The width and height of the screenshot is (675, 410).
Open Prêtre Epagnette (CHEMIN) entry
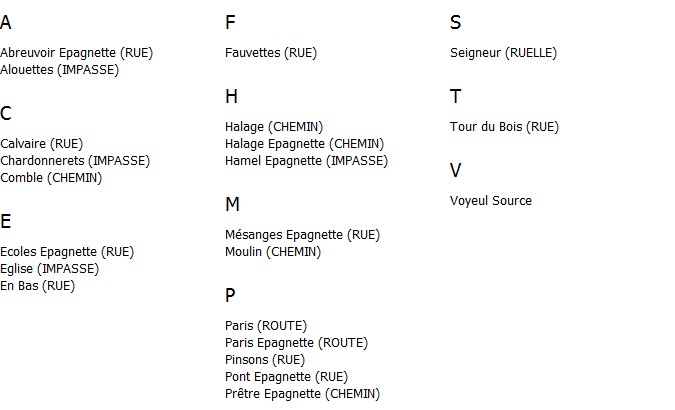tap(303, 394)
